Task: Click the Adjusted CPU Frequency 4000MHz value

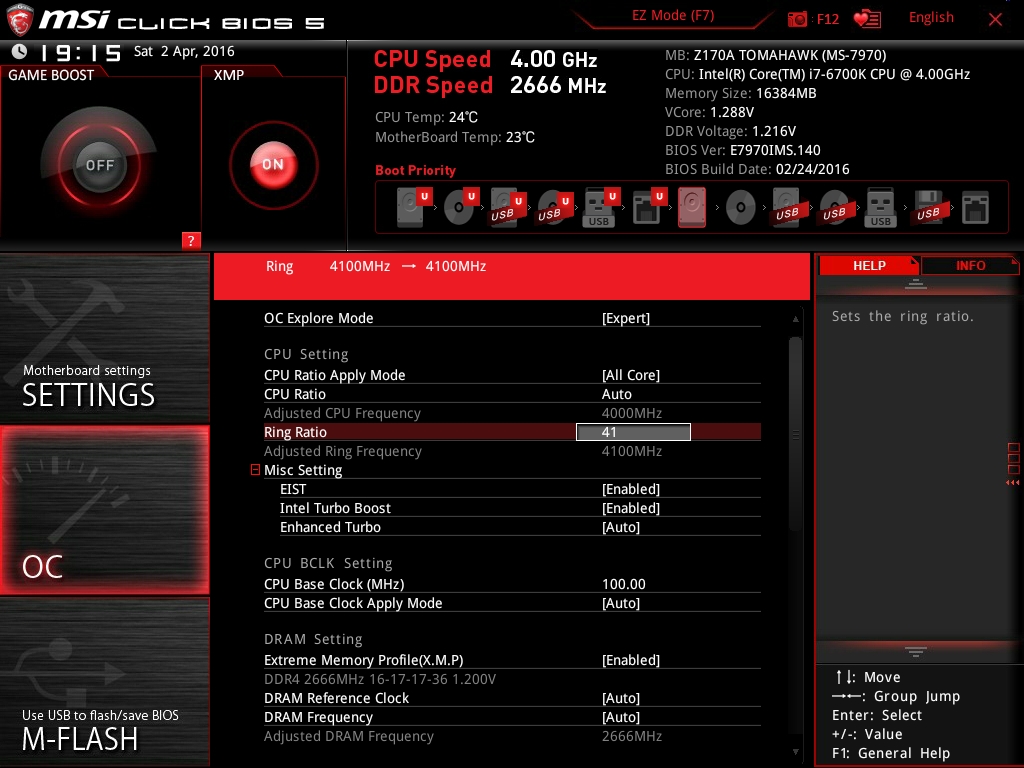Action: tap(632, 413)
